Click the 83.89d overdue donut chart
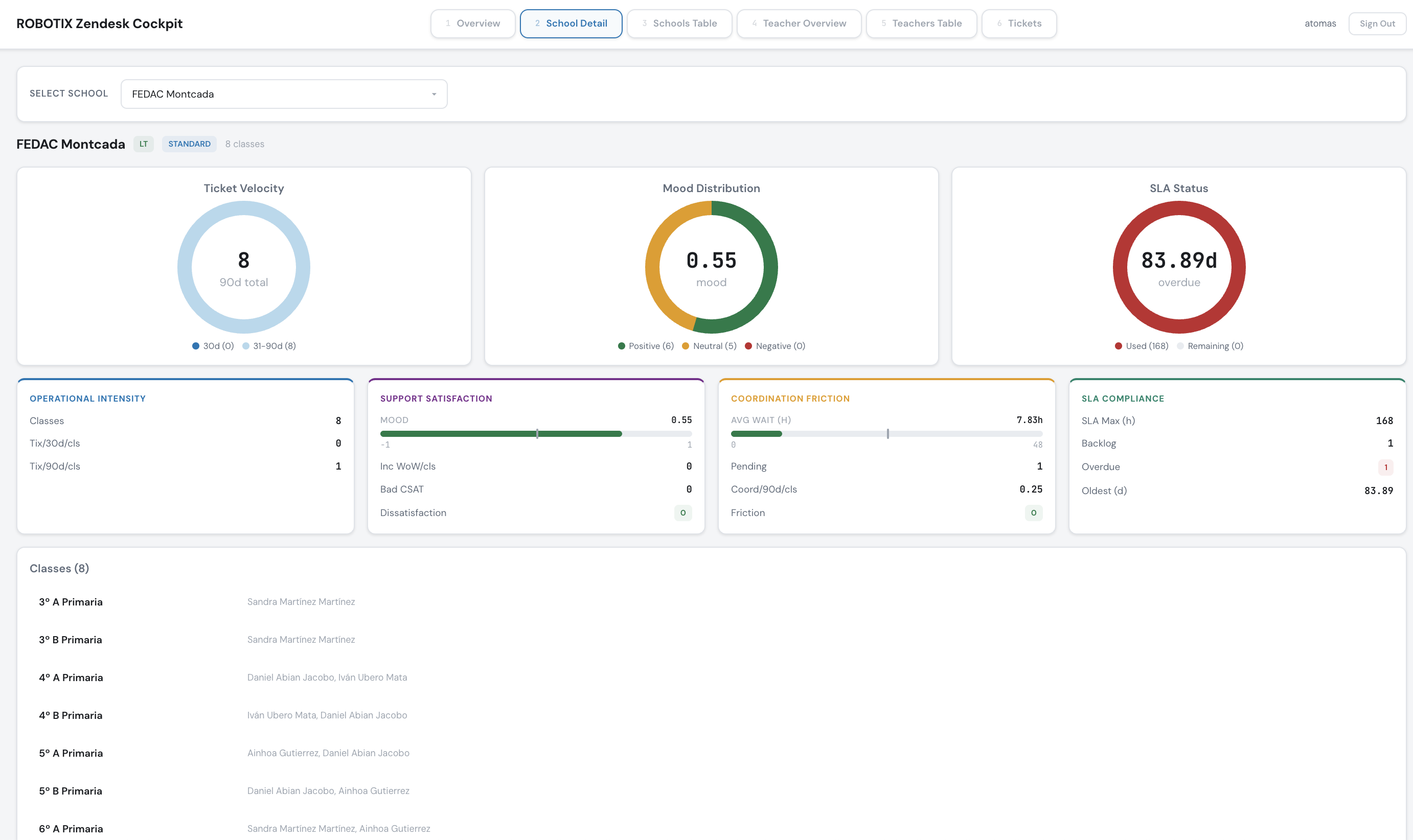The height and width of the screenshot is (840, 1413). point(1178,267)
